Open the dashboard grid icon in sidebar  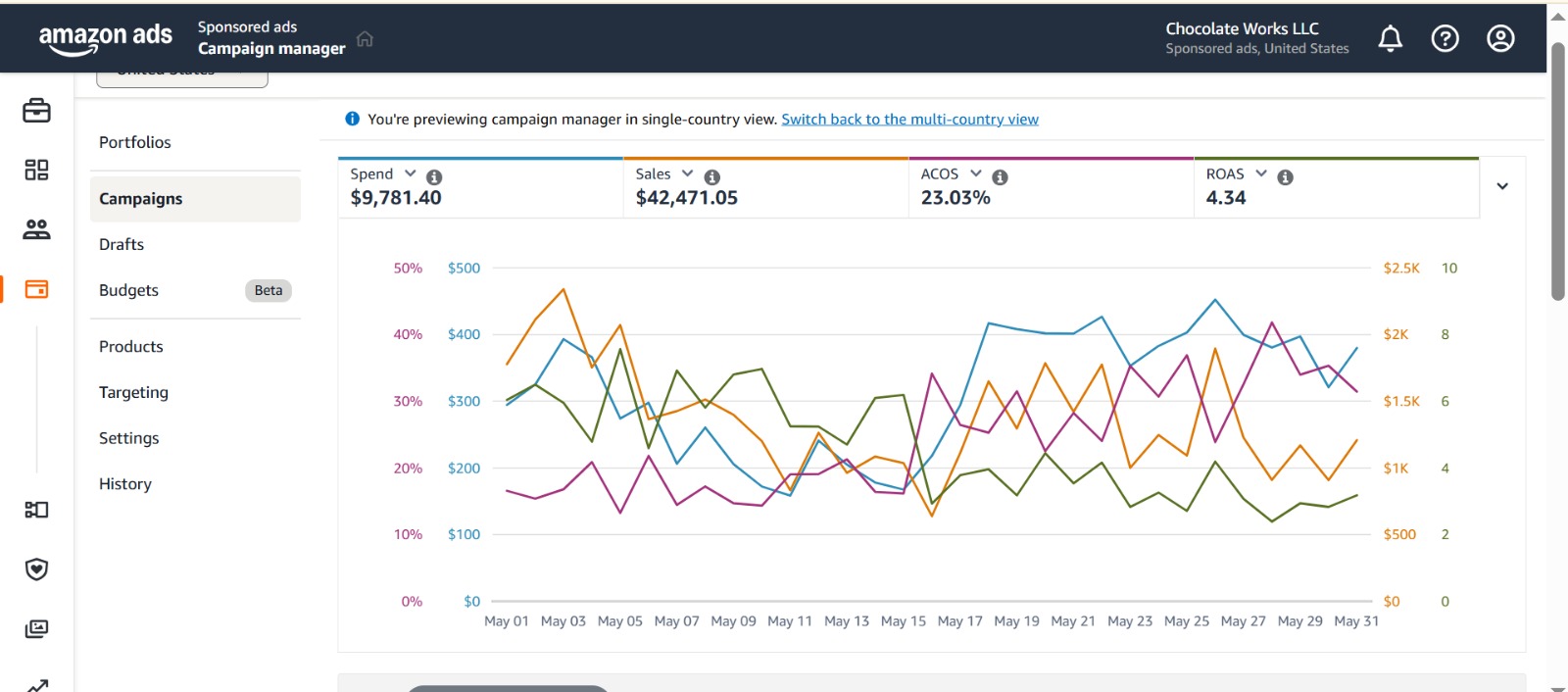[36, 170]
